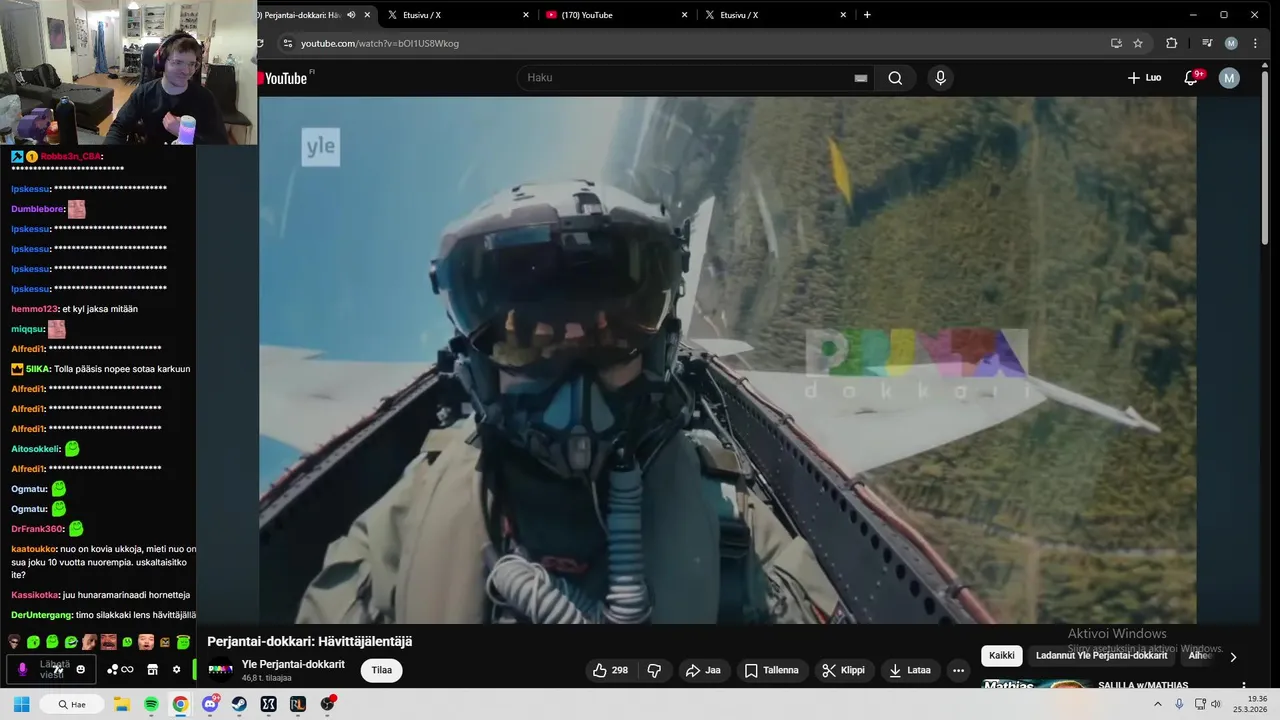This screenshot has height=720, width=1280.
Task: Click the YouTube search magnifier button
Action: [895, 78]
